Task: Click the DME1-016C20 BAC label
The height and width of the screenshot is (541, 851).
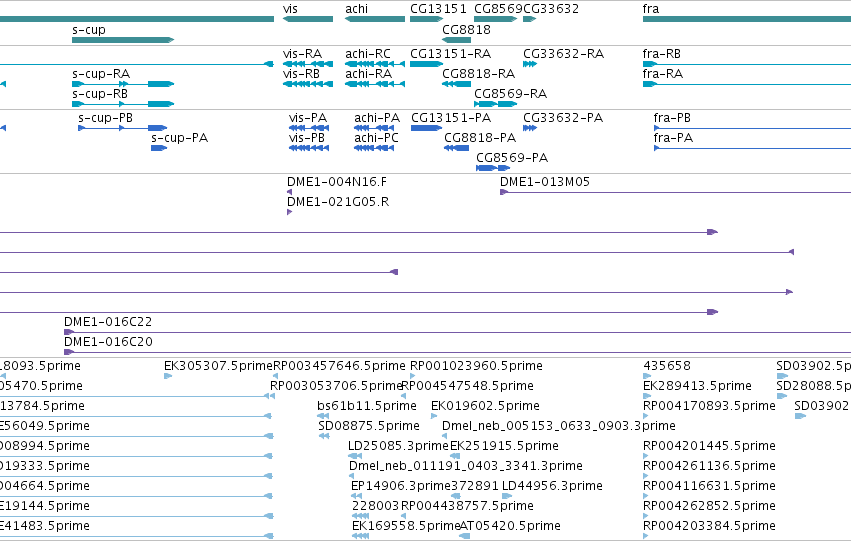Action: [108, 342]
